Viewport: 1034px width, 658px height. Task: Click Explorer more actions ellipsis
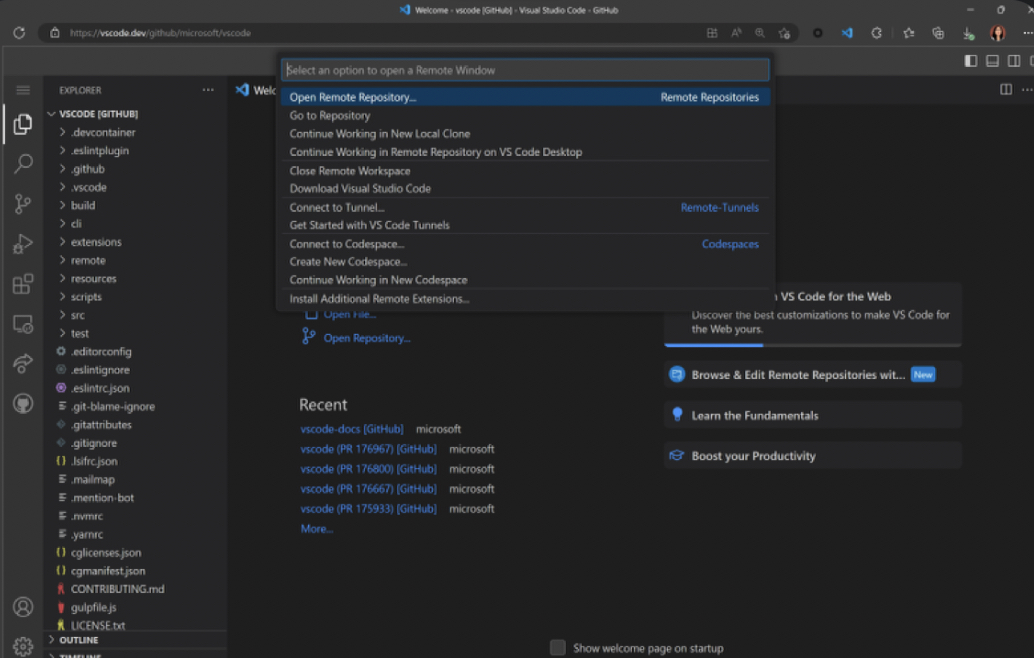tap(208, 90)
